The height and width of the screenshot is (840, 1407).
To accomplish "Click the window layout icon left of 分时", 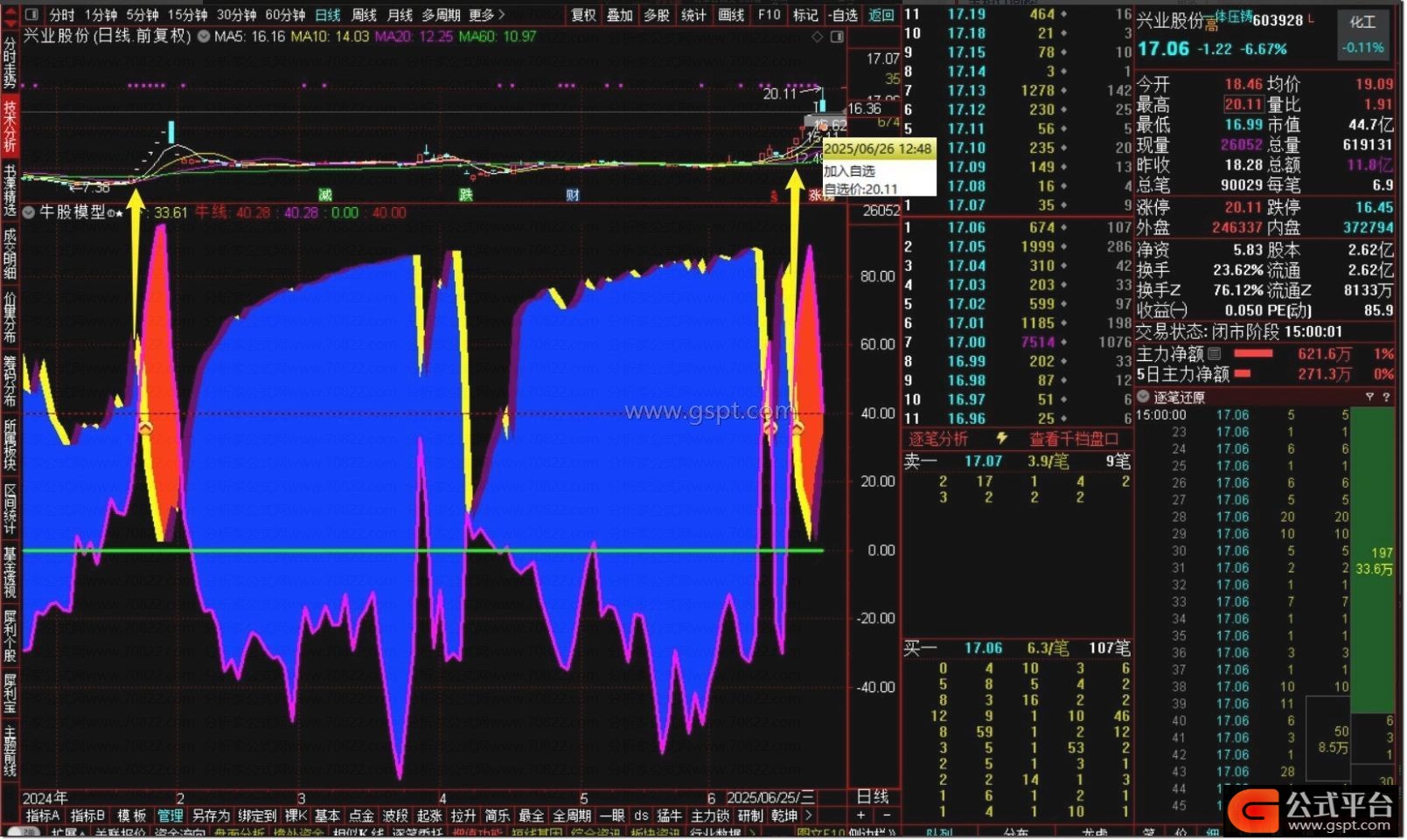I will 31,15.
